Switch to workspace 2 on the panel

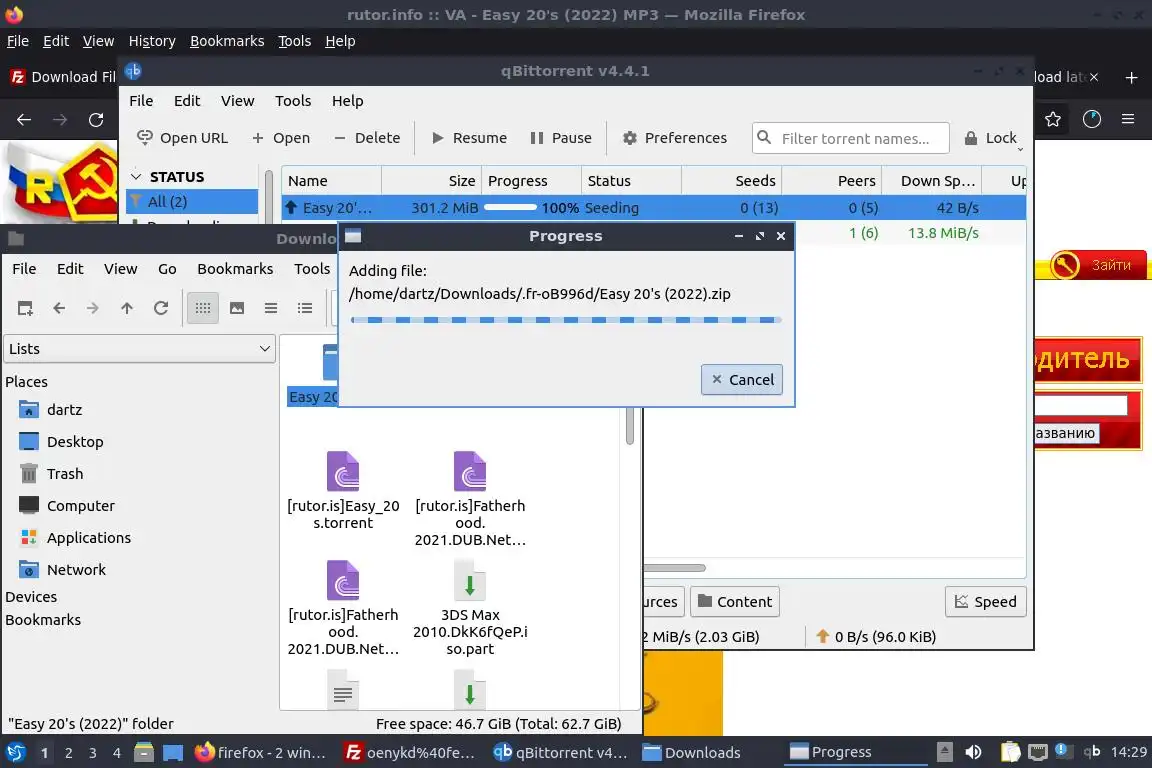[69, 753]
